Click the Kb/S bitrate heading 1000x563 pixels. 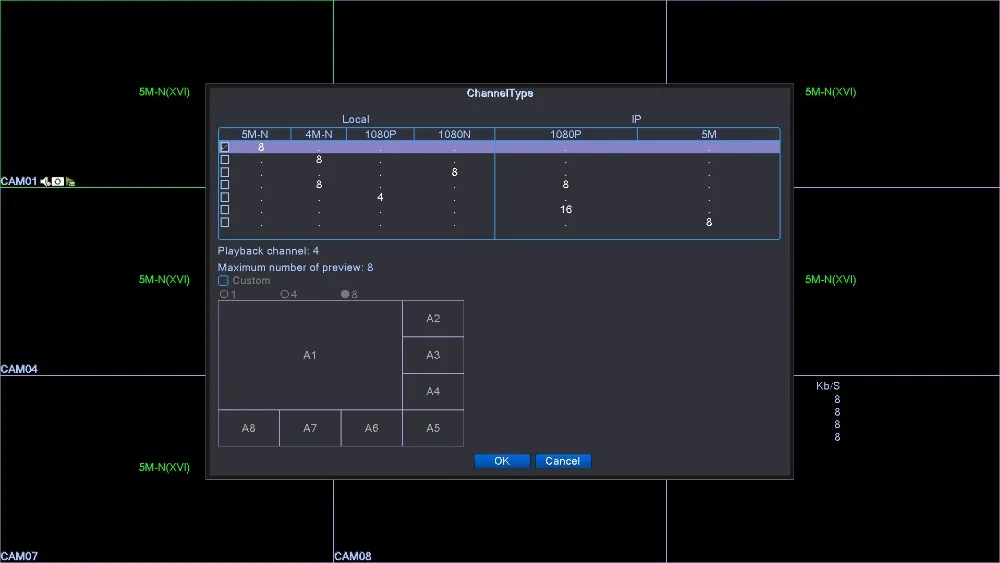[x=828, y=386]
